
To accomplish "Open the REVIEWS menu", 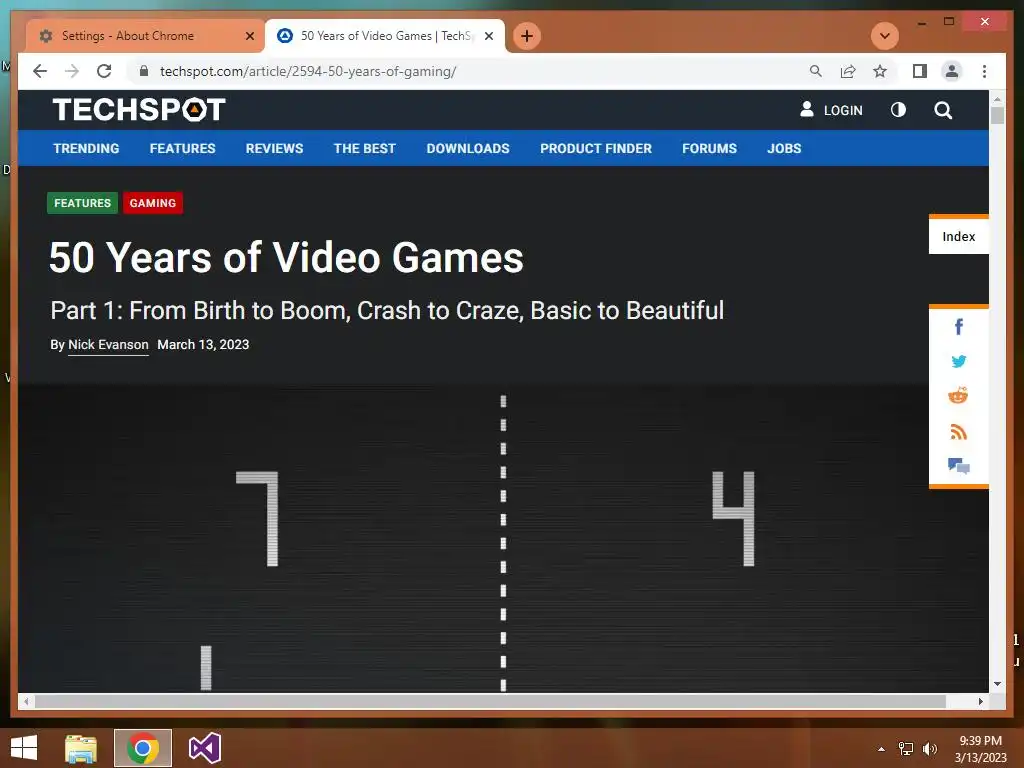I will 274,148.
